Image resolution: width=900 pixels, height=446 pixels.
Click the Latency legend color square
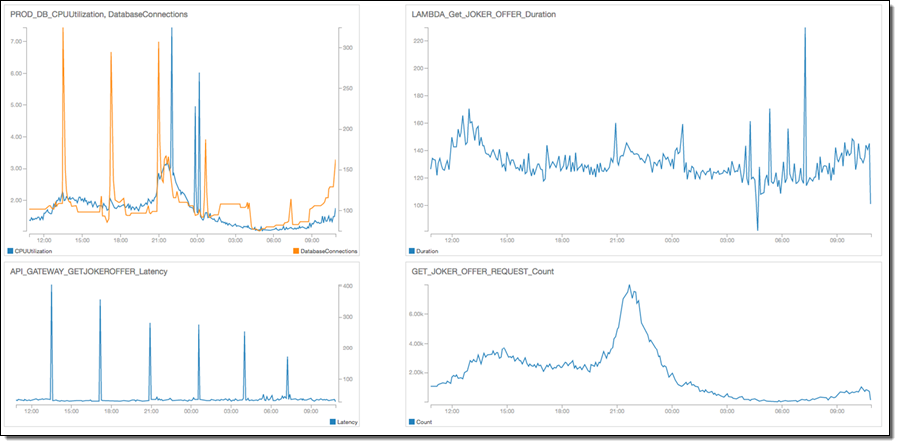click(x=333, y=422)
